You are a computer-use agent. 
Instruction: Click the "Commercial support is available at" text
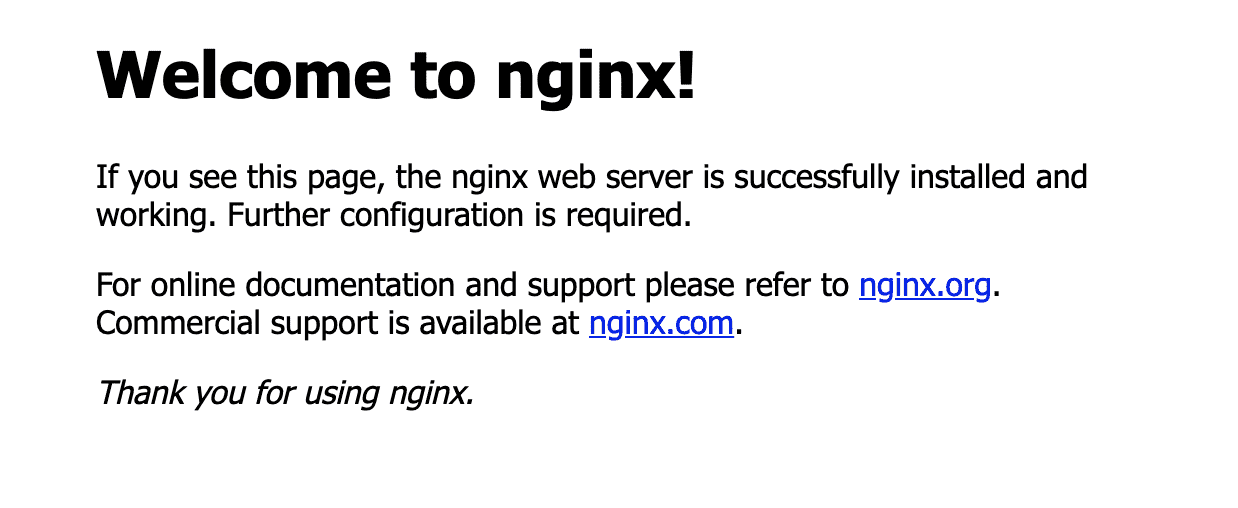(338, 323)
